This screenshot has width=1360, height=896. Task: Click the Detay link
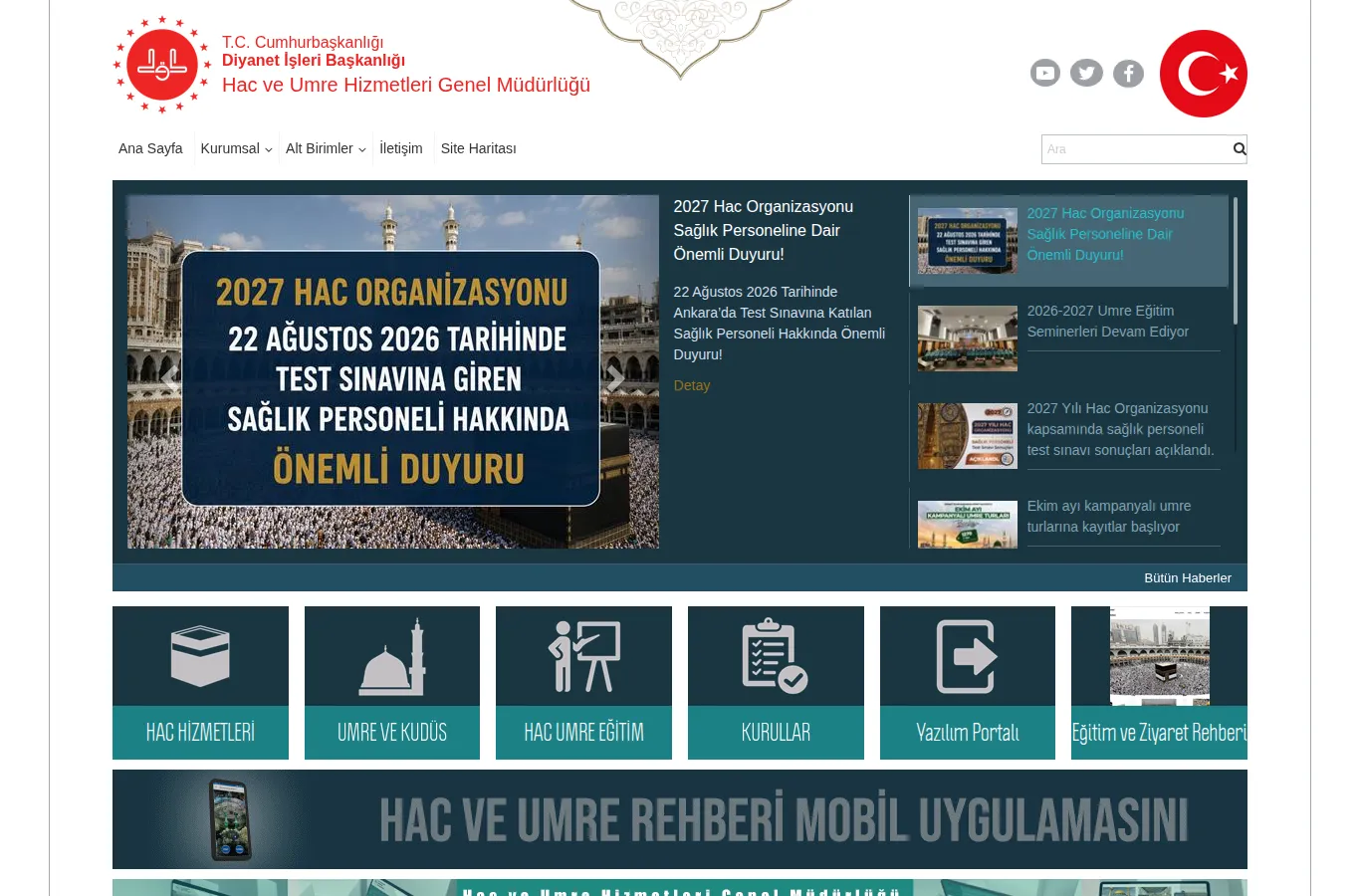[x=692, y=385]
